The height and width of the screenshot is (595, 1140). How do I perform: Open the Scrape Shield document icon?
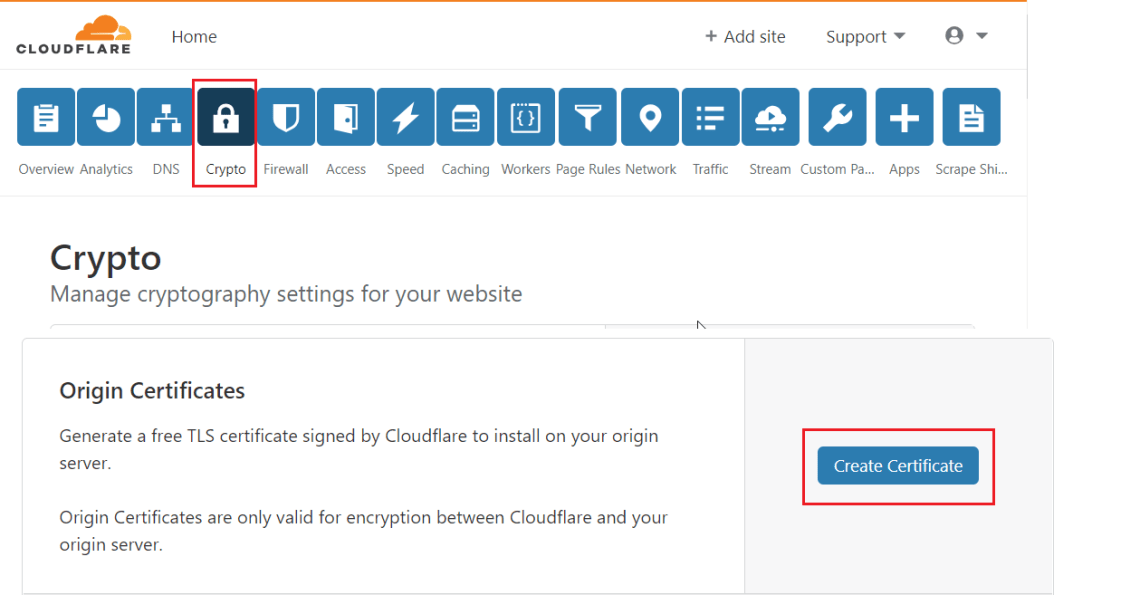click(971, 118)
